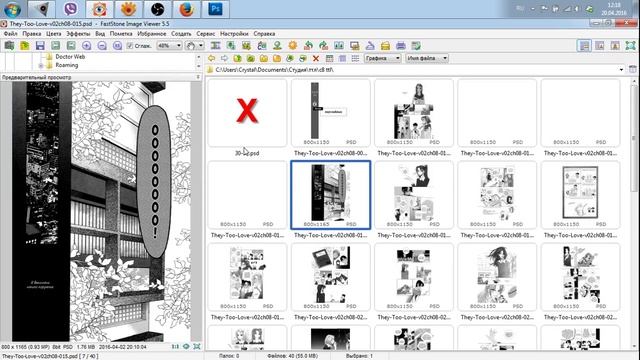Select the Roaming folder in tree
Image resolution: width=640 pixels, height=360 pixels.
click(67, 65)
